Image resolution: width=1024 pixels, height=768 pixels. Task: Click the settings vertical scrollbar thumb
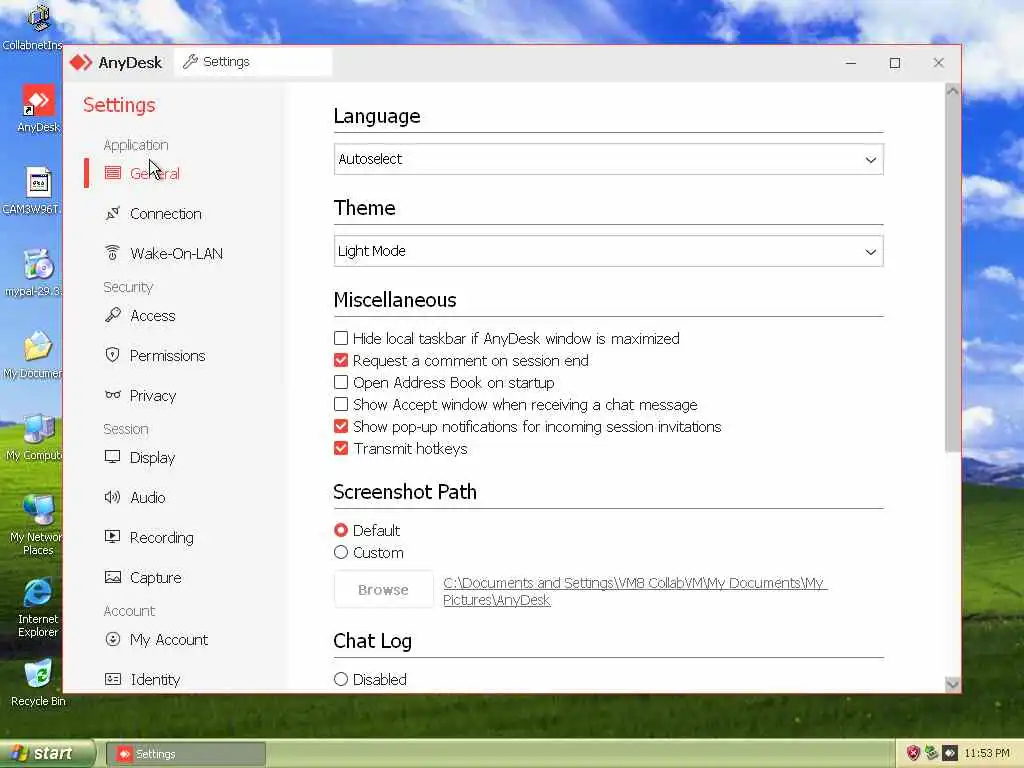click(952, 274)
